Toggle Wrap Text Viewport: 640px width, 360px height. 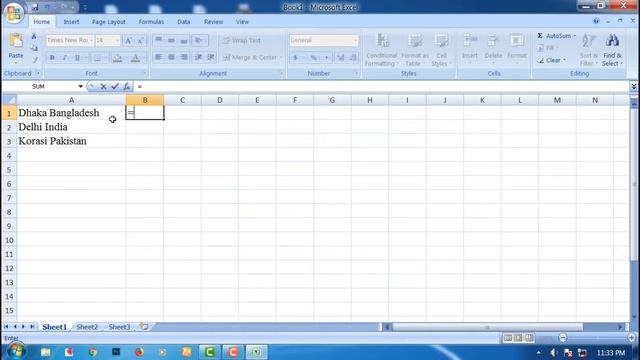(x=242, y=40)
